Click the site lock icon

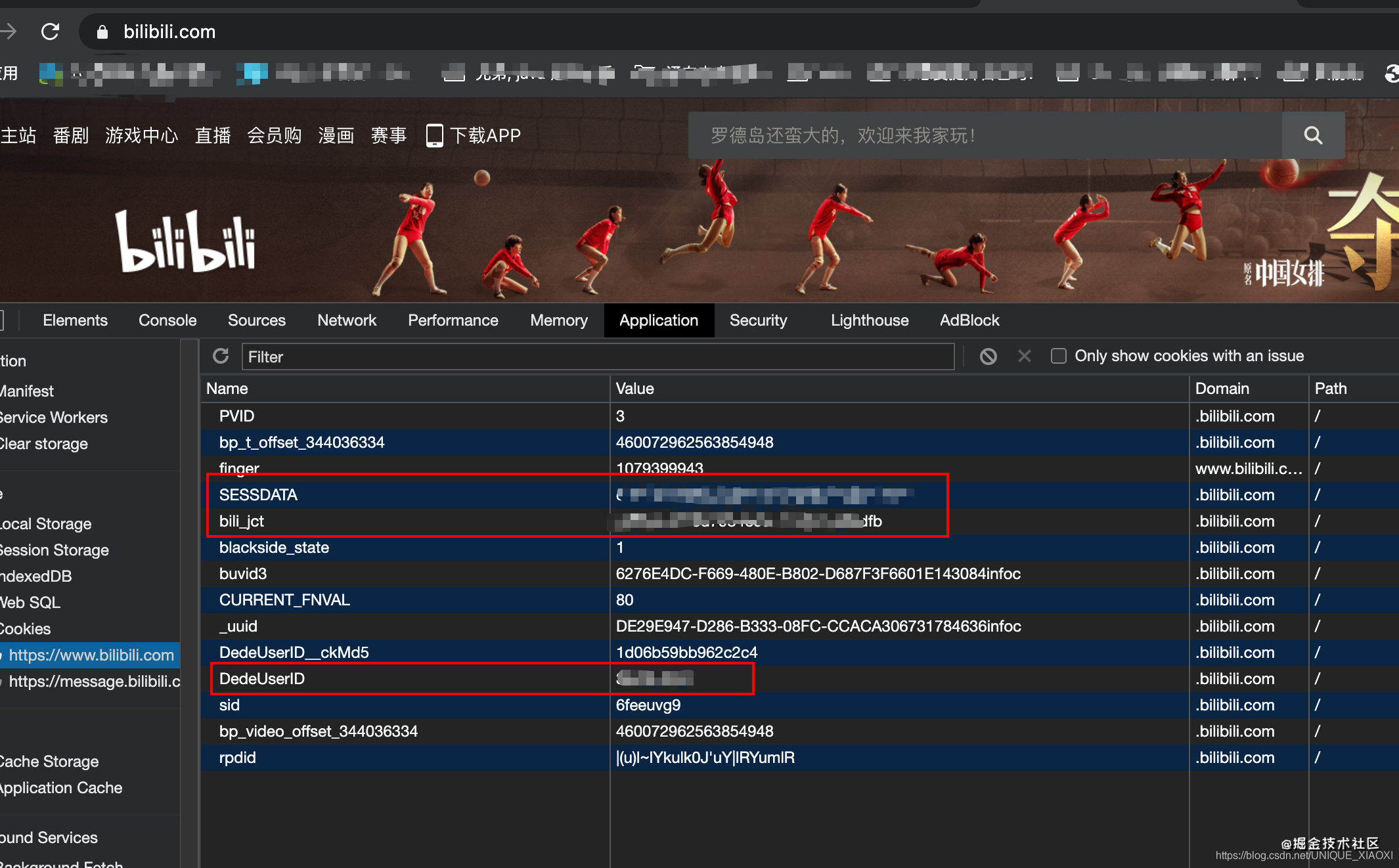coord(102,32)
